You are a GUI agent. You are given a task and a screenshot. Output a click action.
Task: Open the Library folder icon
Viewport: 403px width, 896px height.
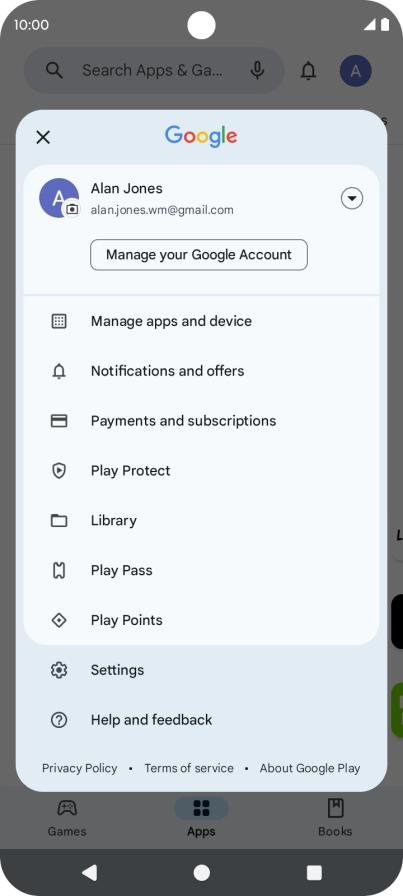59,521
